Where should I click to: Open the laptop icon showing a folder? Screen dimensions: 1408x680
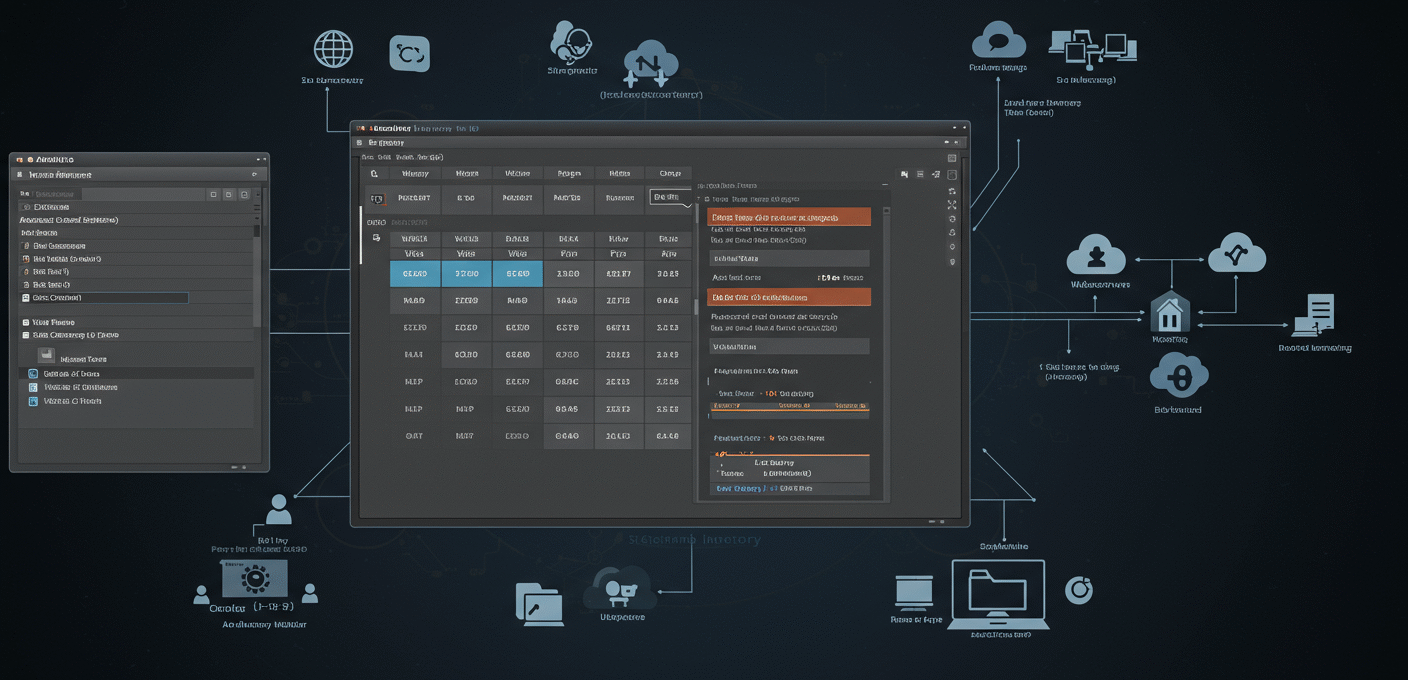point(997,593)
